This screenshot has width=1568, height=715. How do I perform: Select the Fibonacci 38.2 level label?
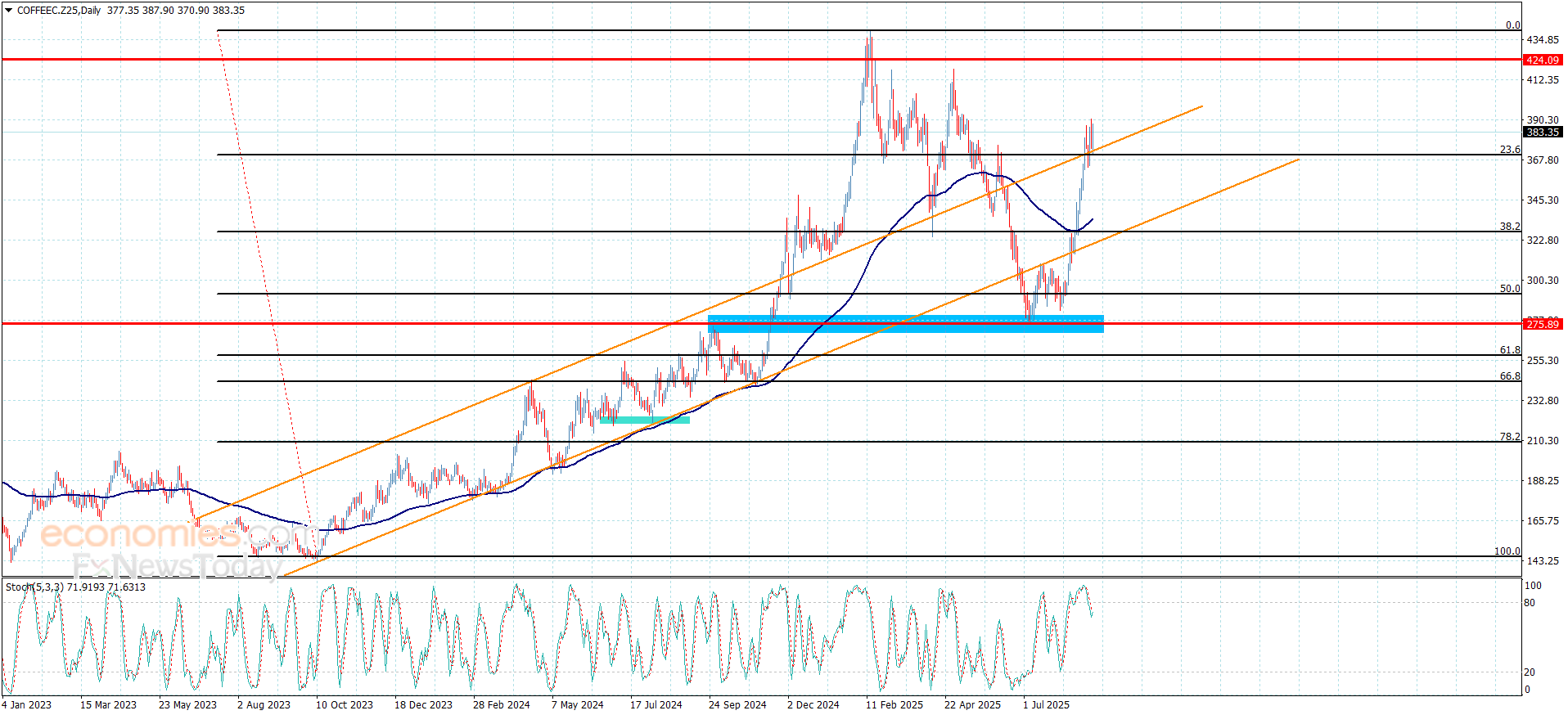click(1510, 226)
